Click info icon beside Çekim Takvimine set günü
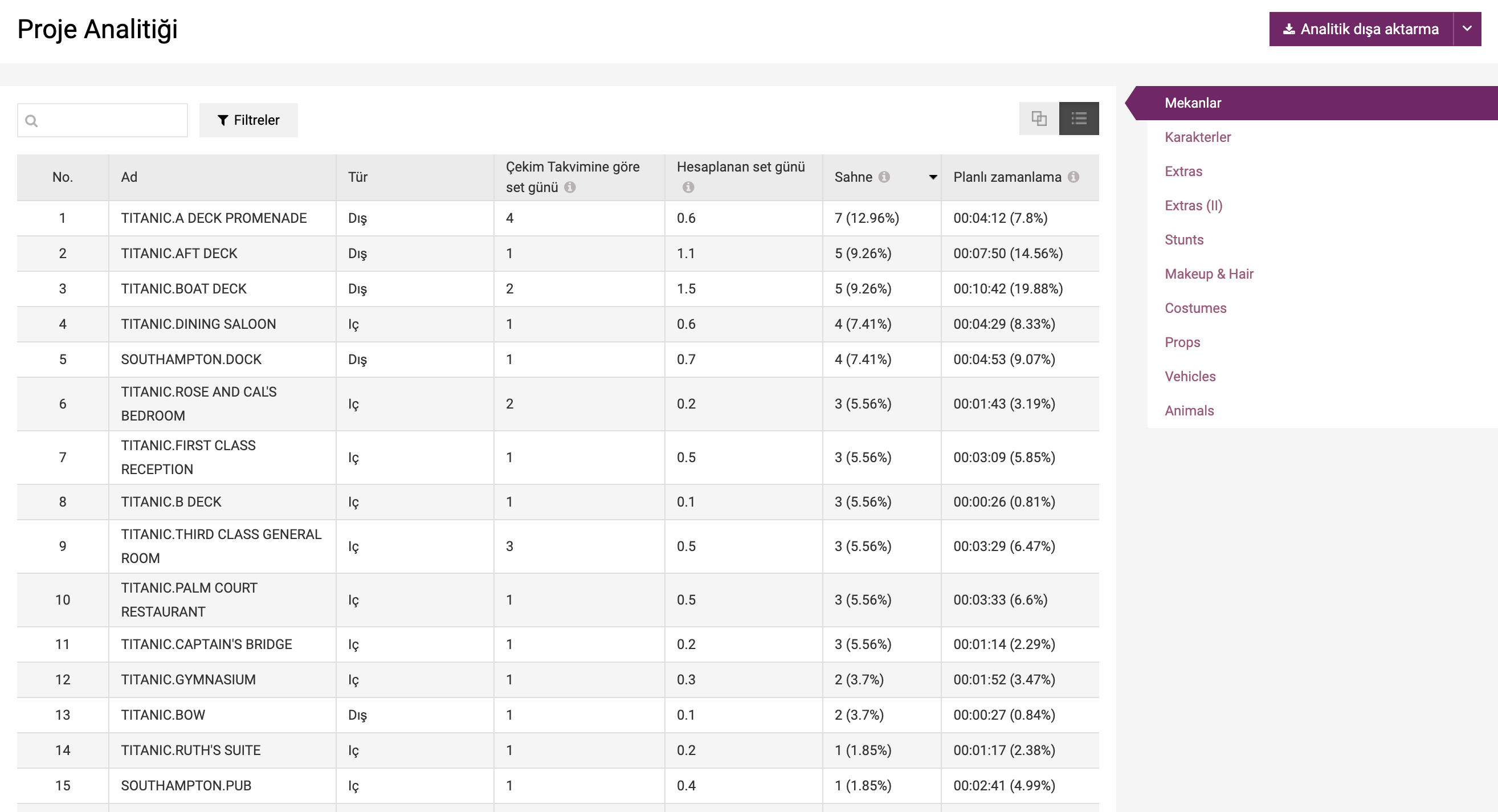The image size is (1498, 812). point(570,187)
